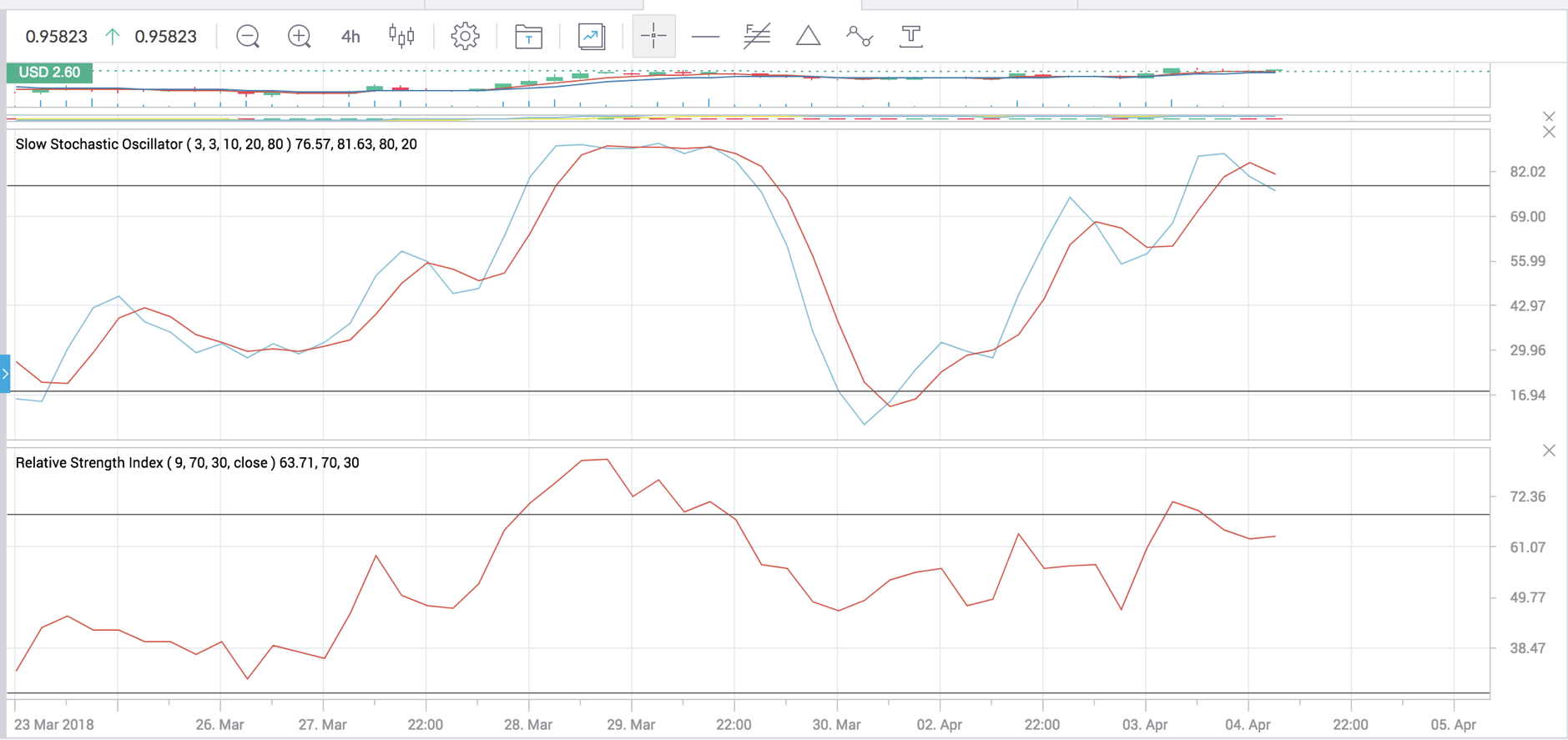
Task: Close the thin indicator strip above the stochastic panel
Action: 1549,117
